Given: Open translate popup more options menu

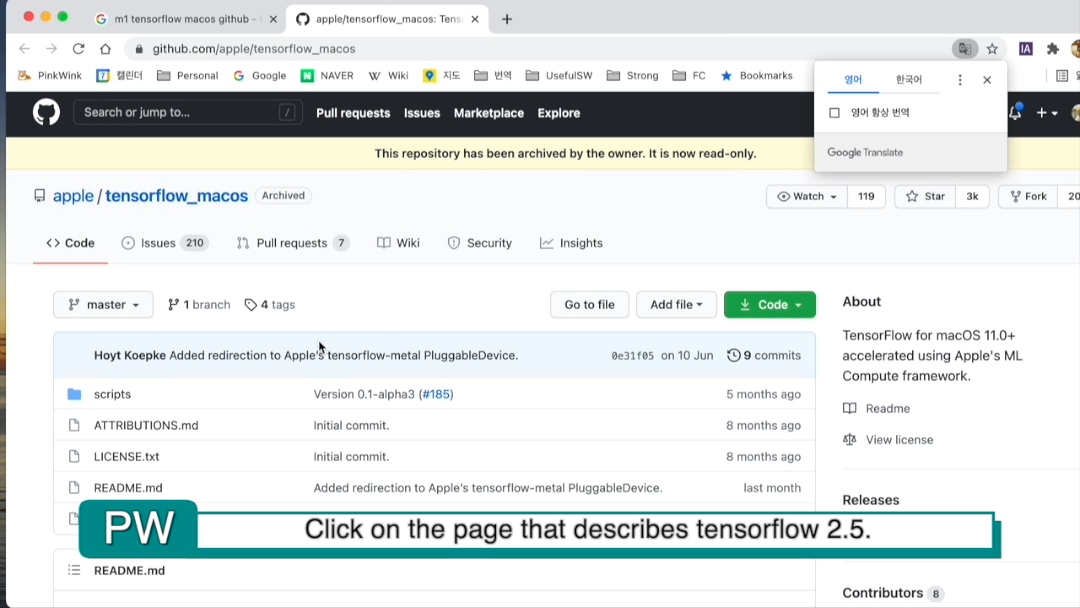Looking at the screenshot, I should pos(959,80).
